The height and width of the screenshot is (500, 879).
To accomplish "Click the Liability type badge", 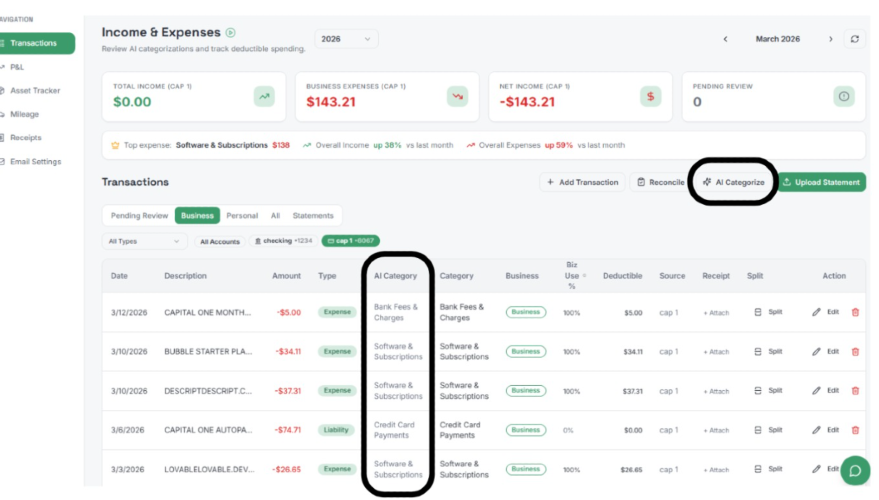I will tap(336, 430).
